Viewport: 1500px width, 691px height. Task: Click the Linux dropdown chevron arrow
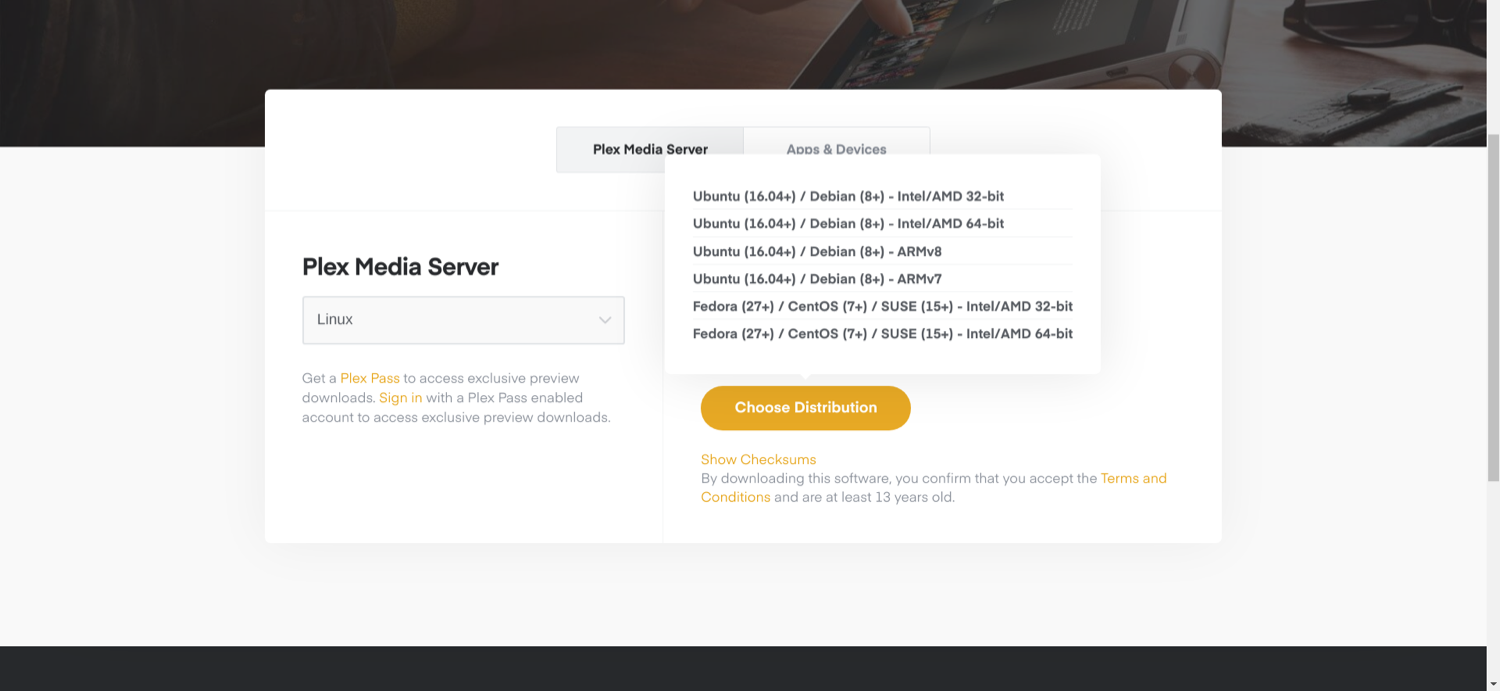[605, 320]
